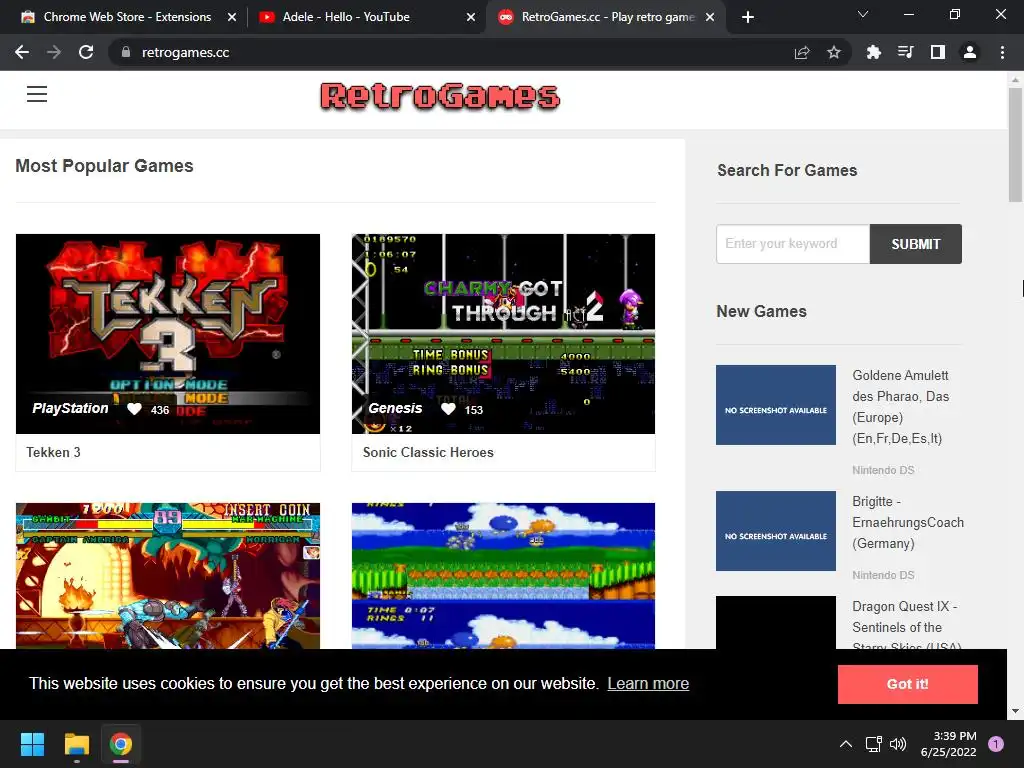
Task: Focus the game keyword search field
Action: tap(793, 244)
